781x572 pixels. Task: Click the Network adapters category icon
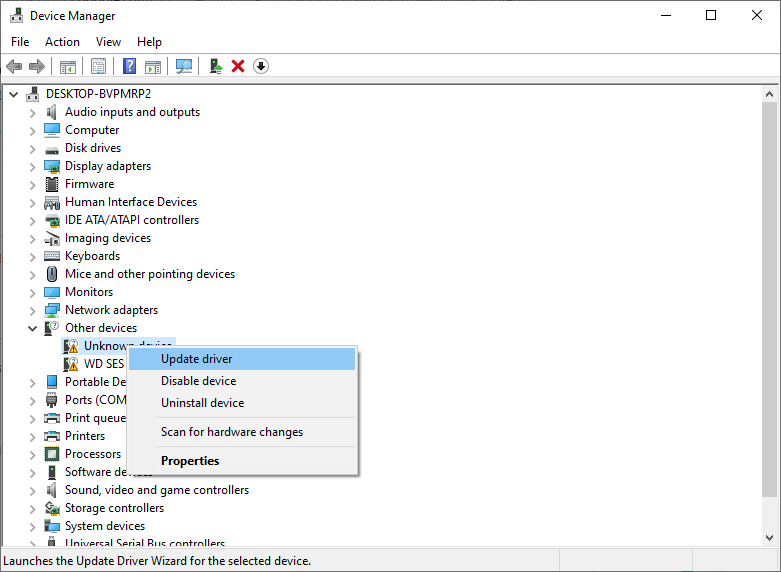coord(52,310)
